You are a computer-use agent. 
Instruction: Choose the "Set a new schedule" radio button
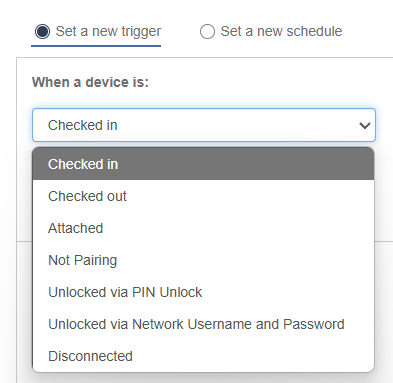pos(207,32)
